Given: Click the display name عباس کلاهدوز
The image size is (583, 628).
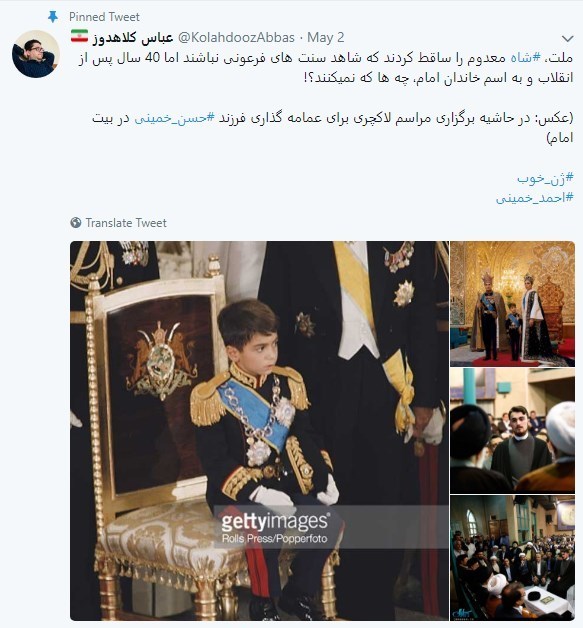Looking at the screenshot, I should pyautogui.click(x=133, y=37).
